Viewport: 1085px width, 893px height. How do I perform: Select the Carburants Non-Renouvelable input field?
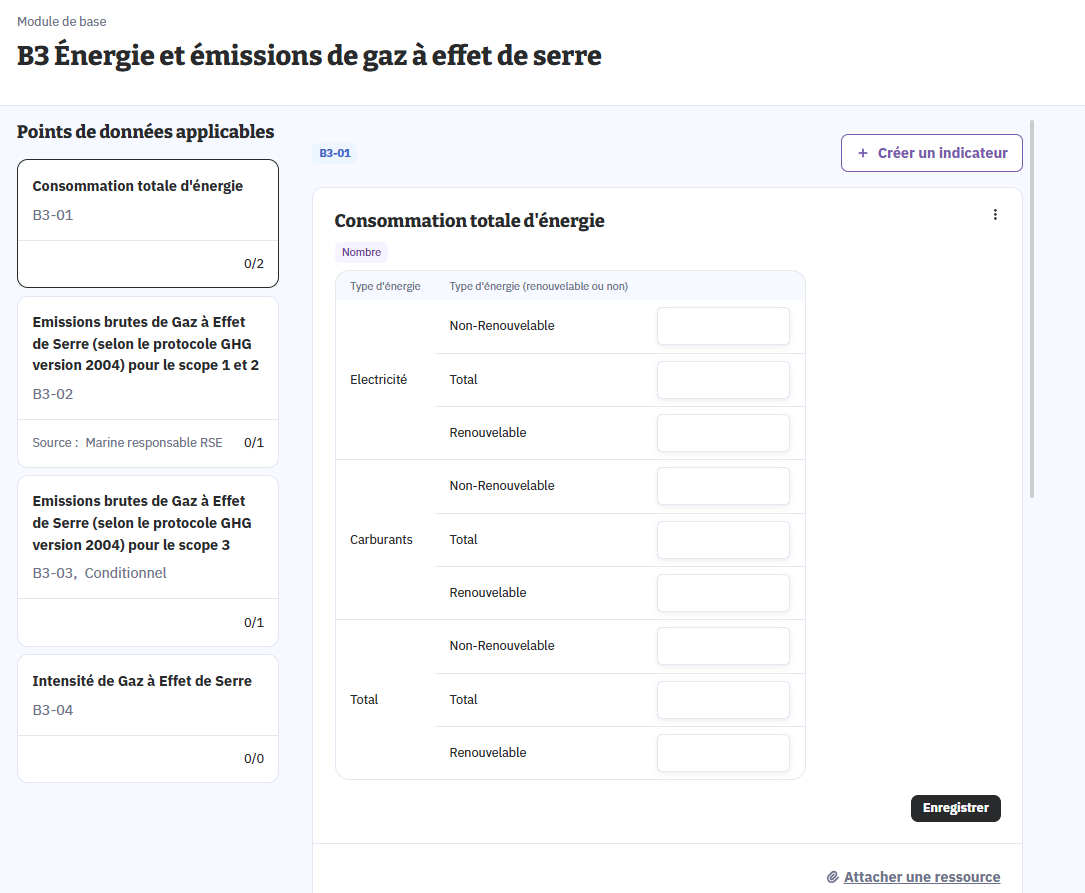pos(723,486)
